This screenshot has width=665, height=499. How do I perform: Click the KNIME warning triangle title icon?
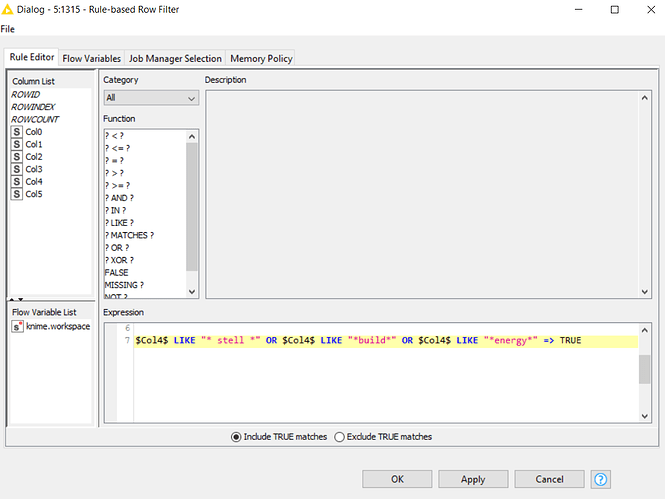point(7,9)
